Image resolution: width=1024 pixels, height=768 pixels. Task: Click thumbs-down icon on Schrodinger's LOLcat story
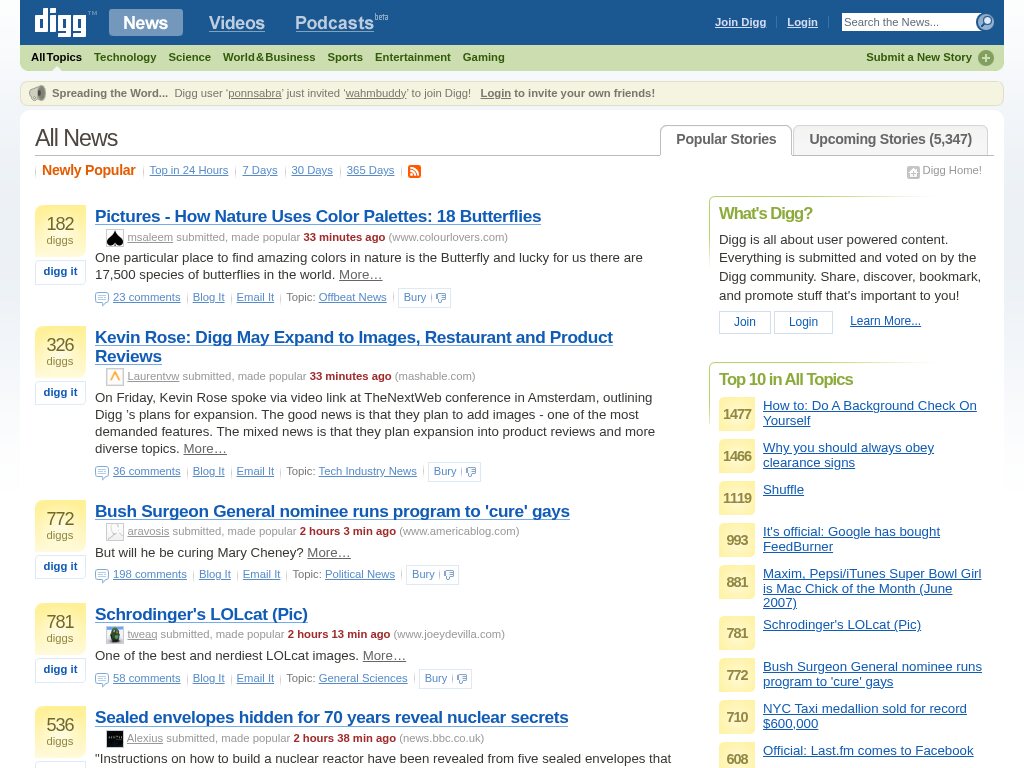[462, 679]
